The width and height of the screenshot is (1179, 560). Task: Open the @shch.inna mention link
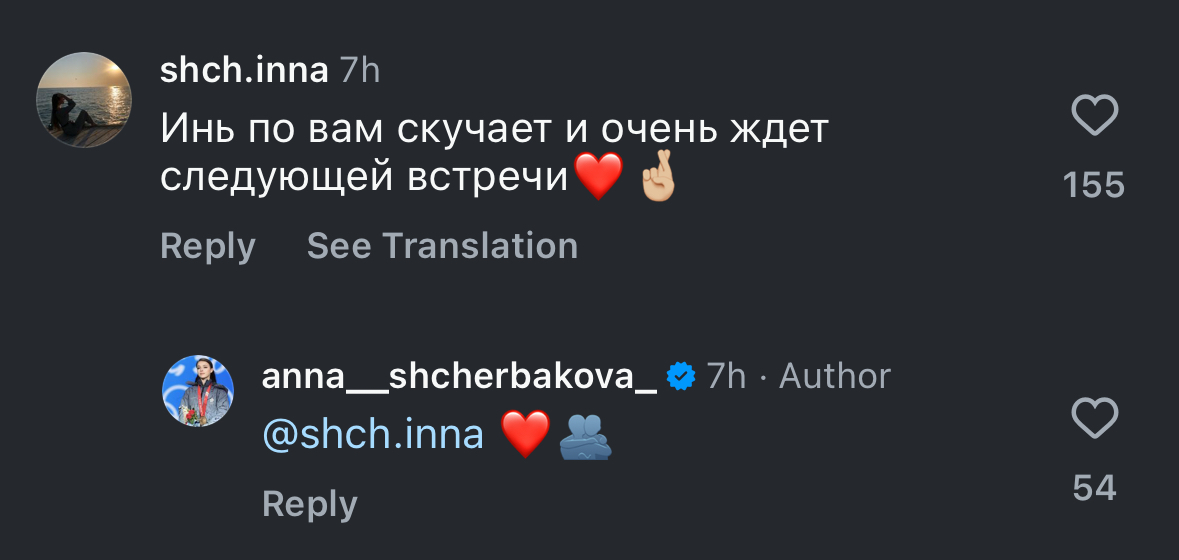pyautogui.click(x=373, y=435)
